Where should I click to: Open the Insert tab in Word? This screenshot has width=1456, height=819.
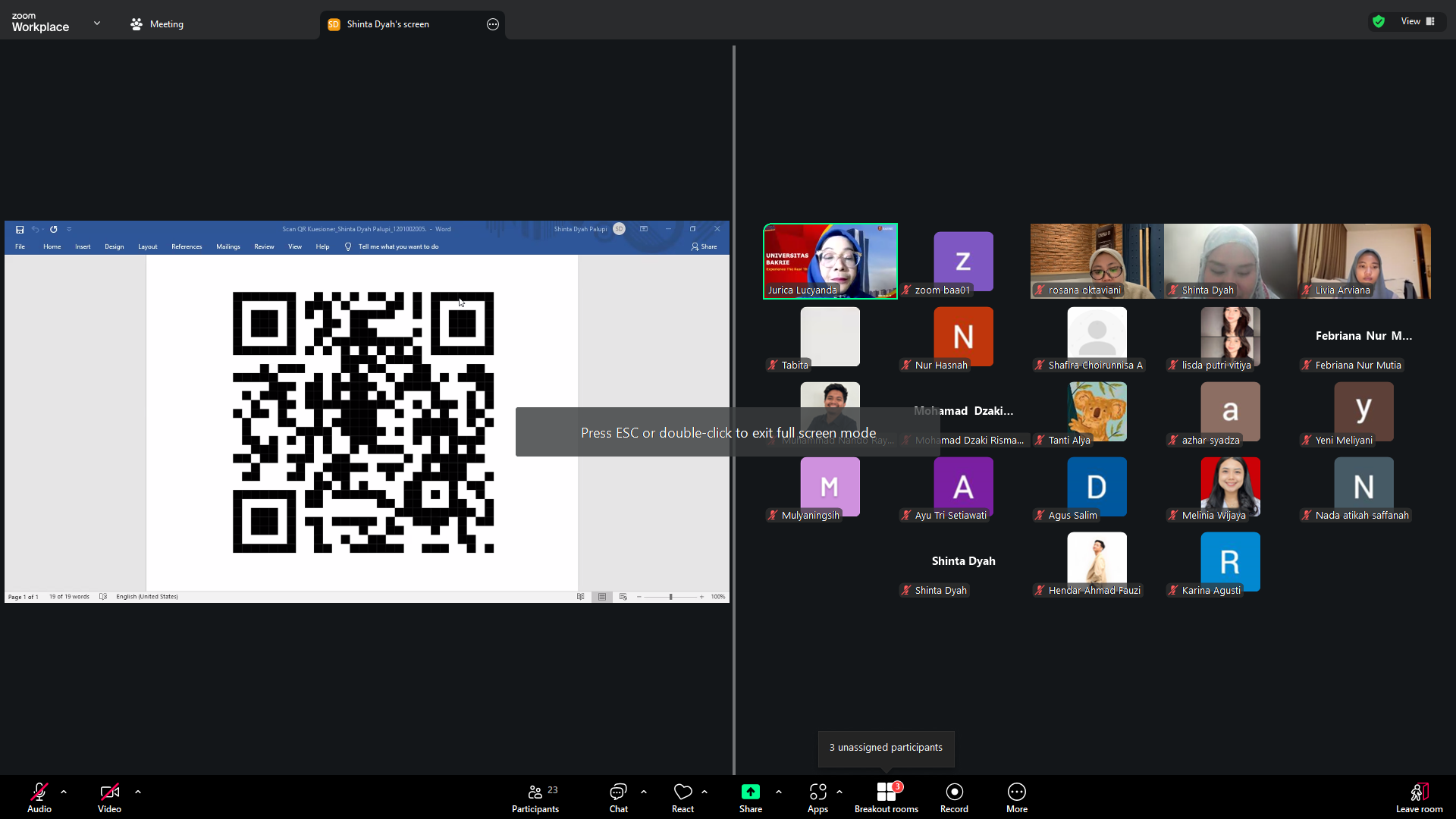pyautogui.click(x=83, y=246)
